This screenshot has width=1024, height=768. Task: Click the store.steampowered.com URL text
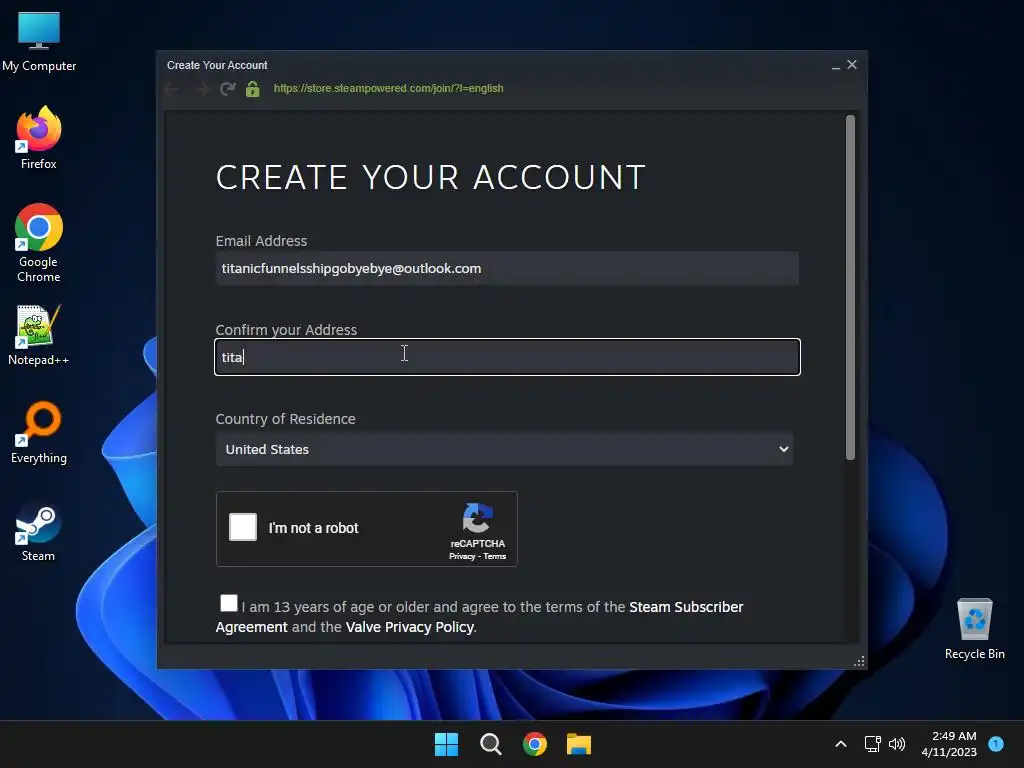tap(389, 88)
